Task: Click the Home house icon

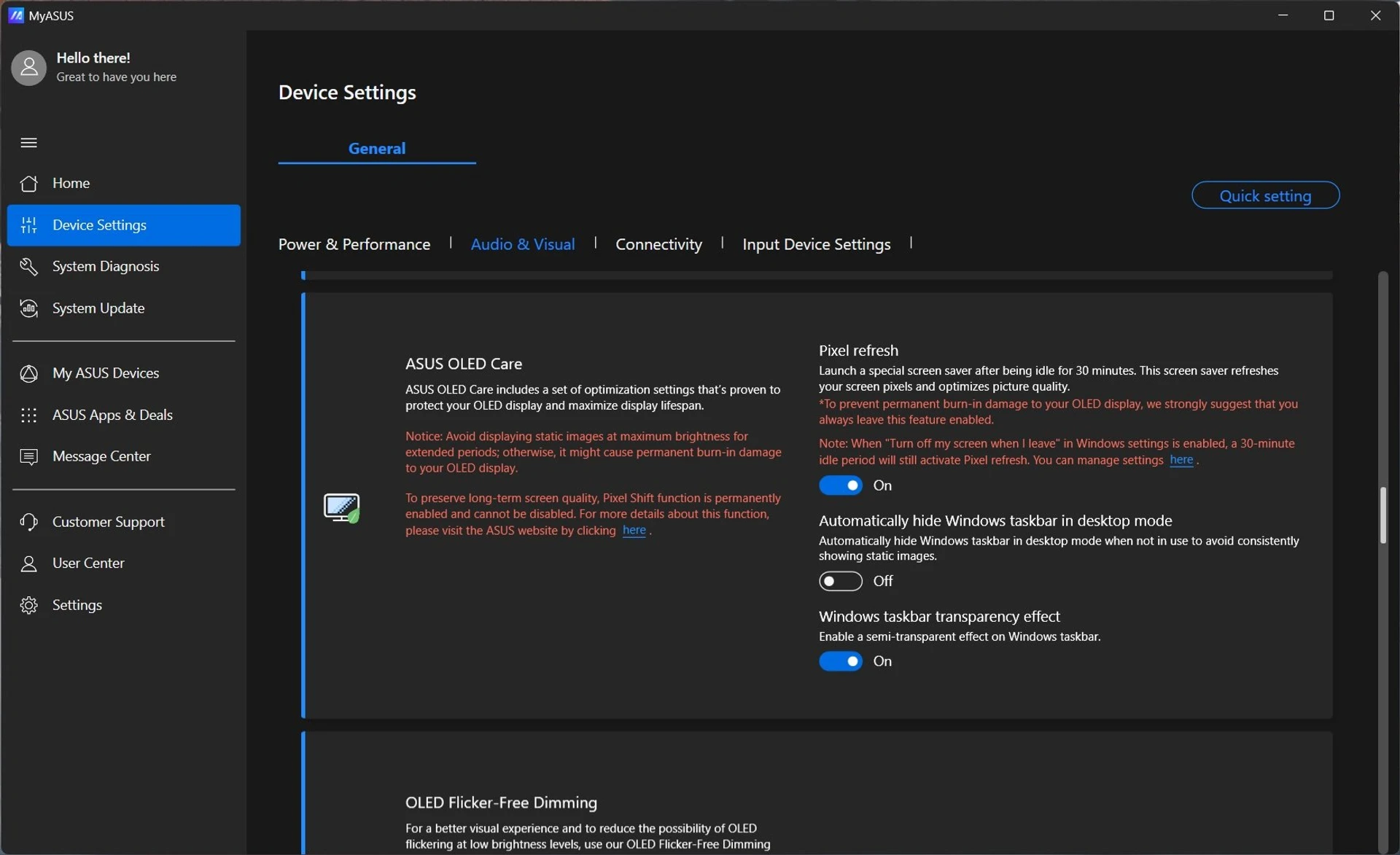Action: 28,183
